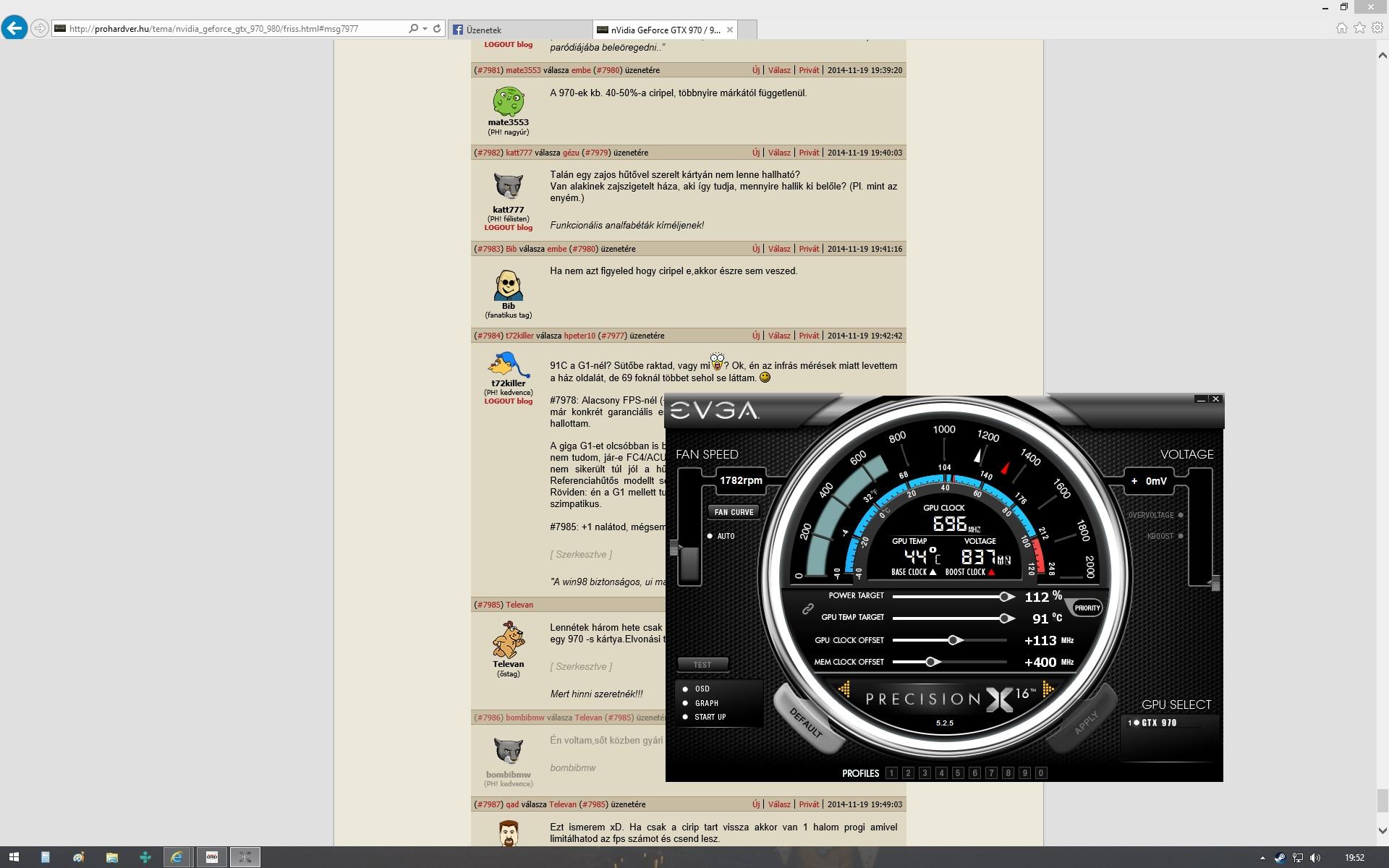
Task: Toggle the OSD option
Action: click(685, 689)
